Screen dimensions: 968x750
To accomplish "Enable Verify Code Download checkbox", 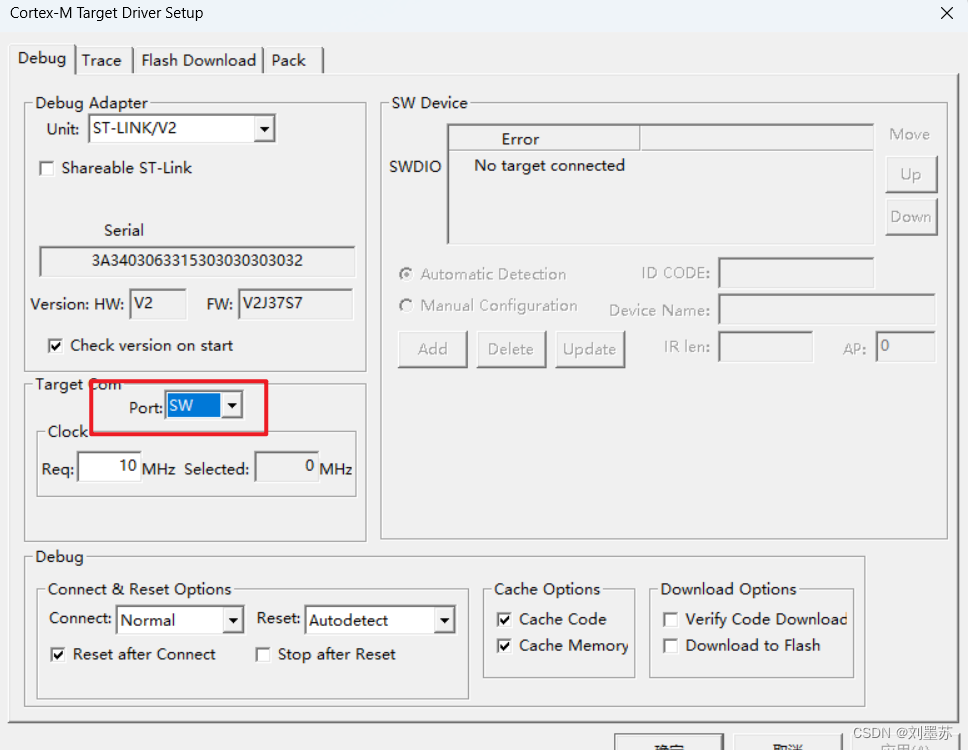I will [x=670, y=620].
